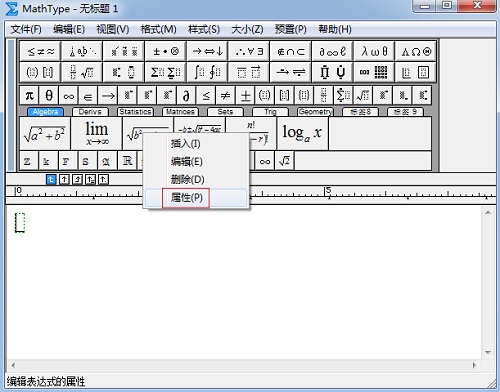
Task: Open the relational symbols palette (≤≠≈)
Action: [40, 51]
